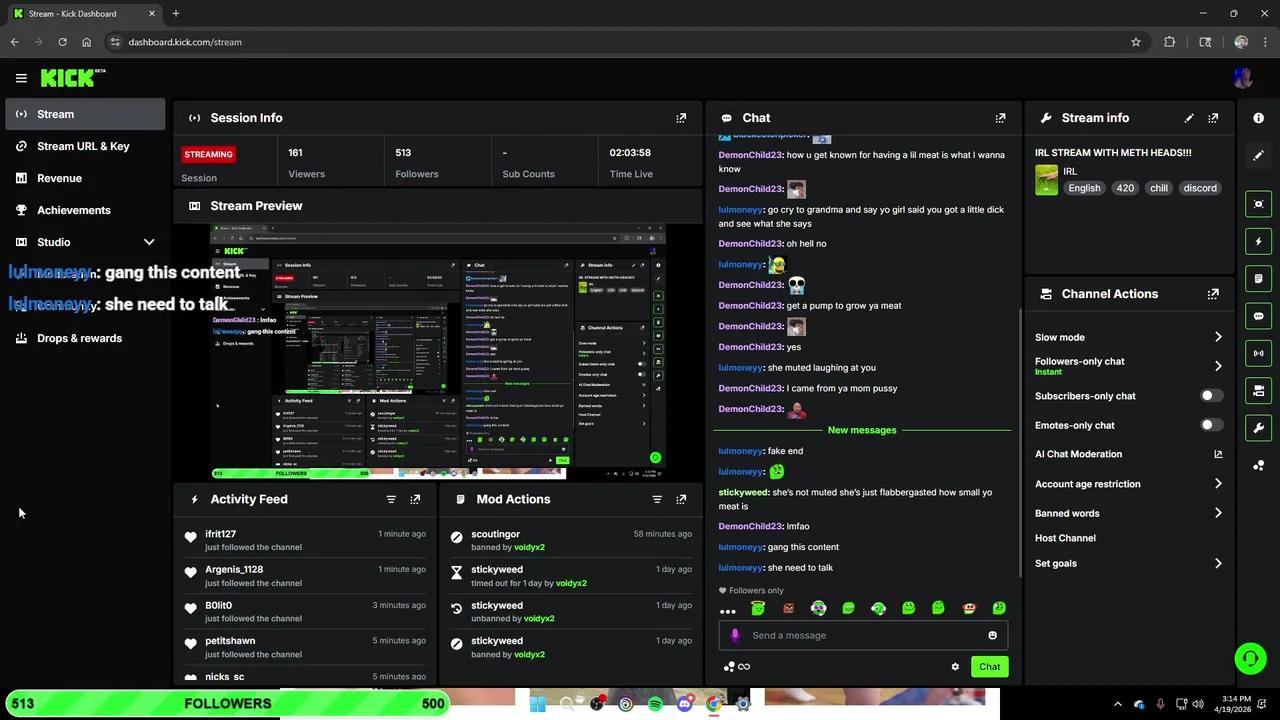Select the angel emote in the quick-emote row
The width and height of the screenshot is (1280, 720).
pos(758,608)
